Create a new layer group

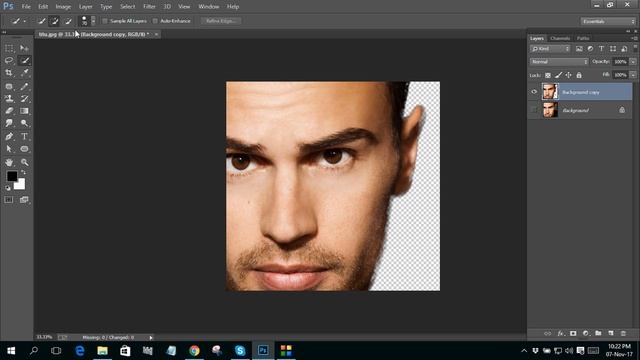(x=598, y=333)
